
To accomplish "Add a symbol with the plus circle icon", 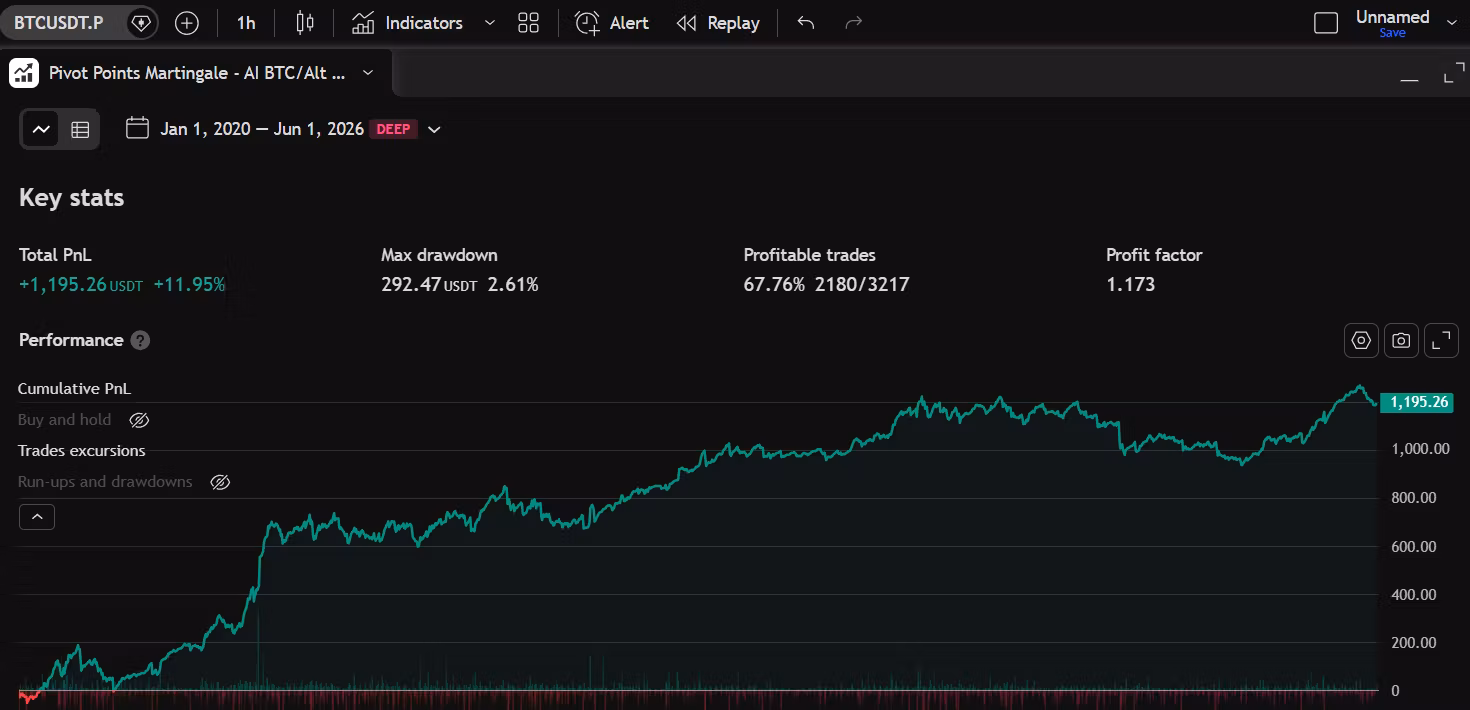I will pos(187,22).
